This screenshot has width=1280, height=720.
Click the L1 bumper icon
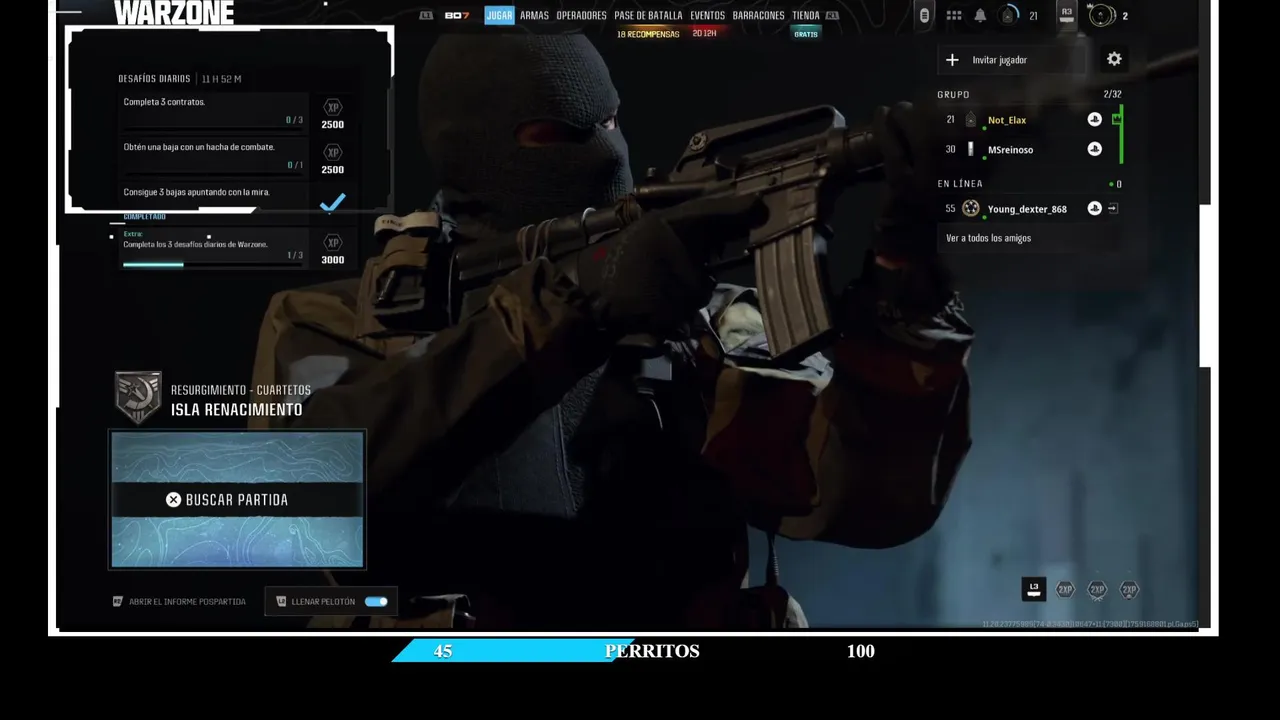point(426,15)
